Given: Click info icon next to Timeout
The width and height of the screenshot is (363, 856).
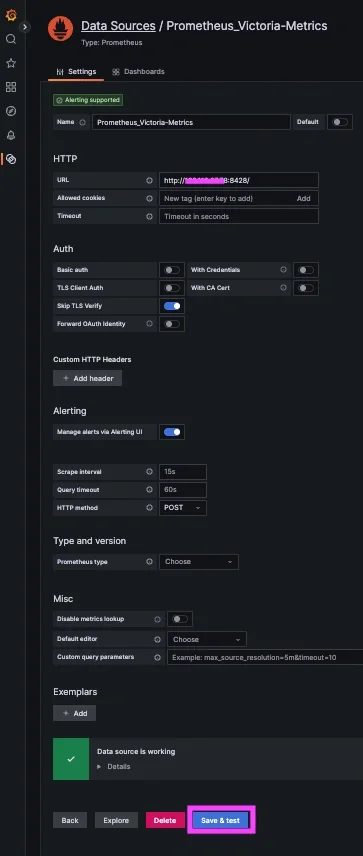Looking at the screenshot, I should [150, 216].
